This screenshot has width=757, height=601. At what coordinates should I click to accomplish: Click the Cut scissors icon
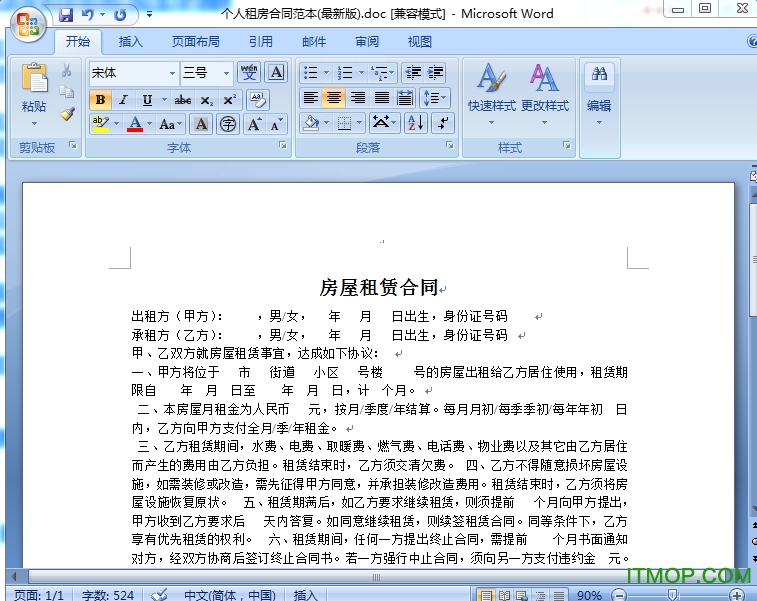point(67,71)
